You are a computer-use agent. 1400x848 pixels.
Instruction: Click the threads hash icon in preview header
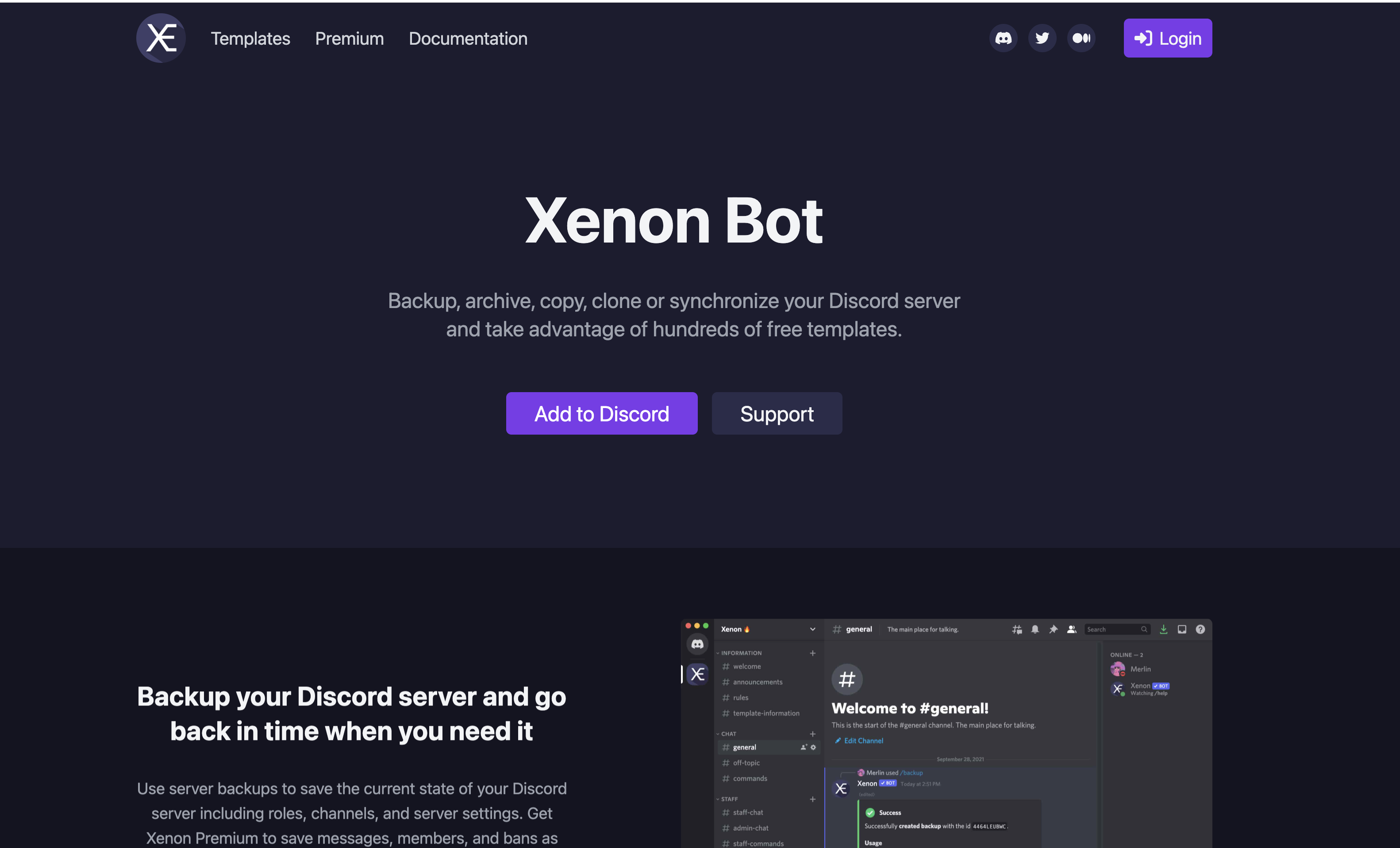tap(1017, 629)
